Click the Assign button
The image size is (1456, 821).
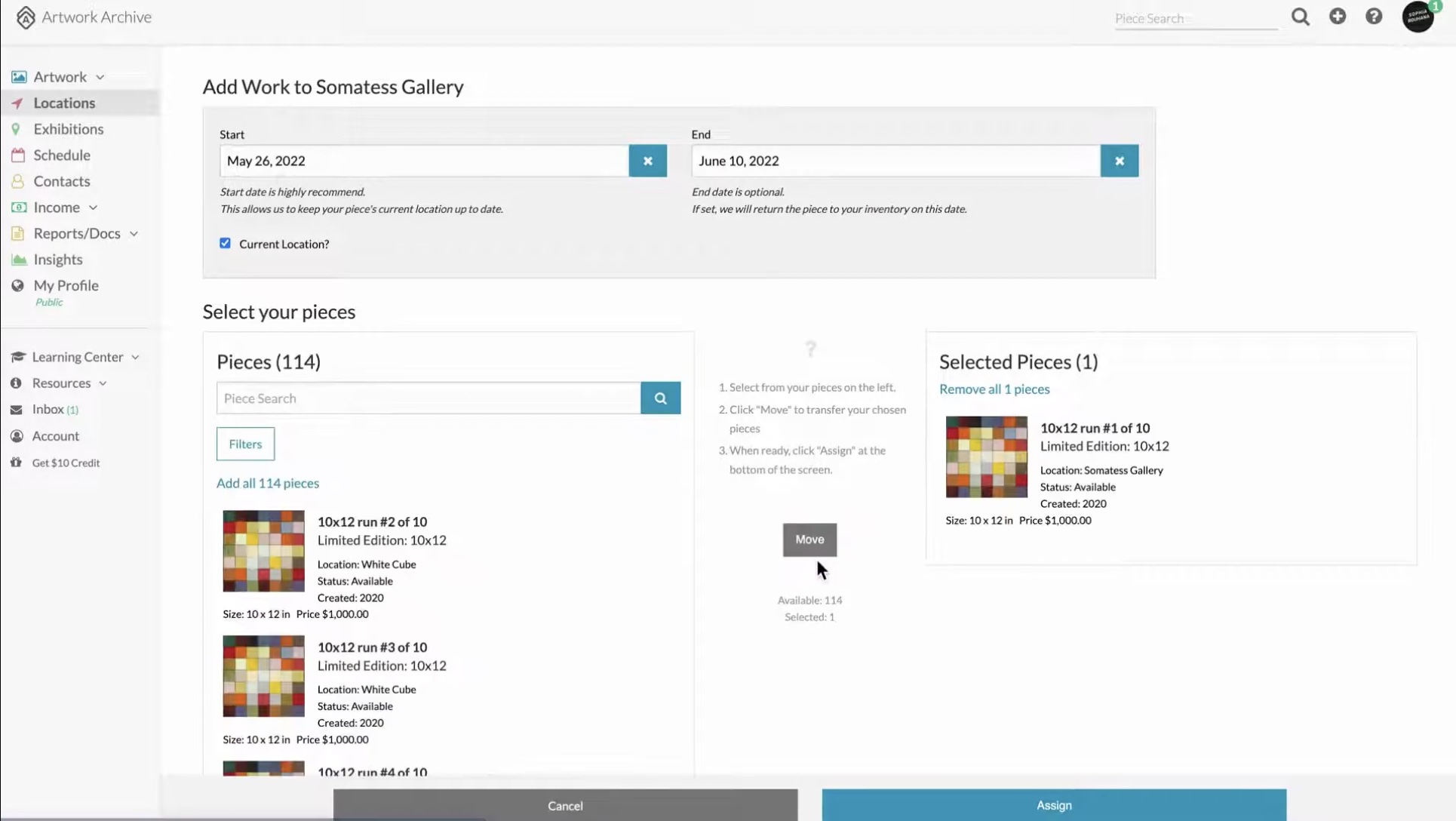point(1054,805)
